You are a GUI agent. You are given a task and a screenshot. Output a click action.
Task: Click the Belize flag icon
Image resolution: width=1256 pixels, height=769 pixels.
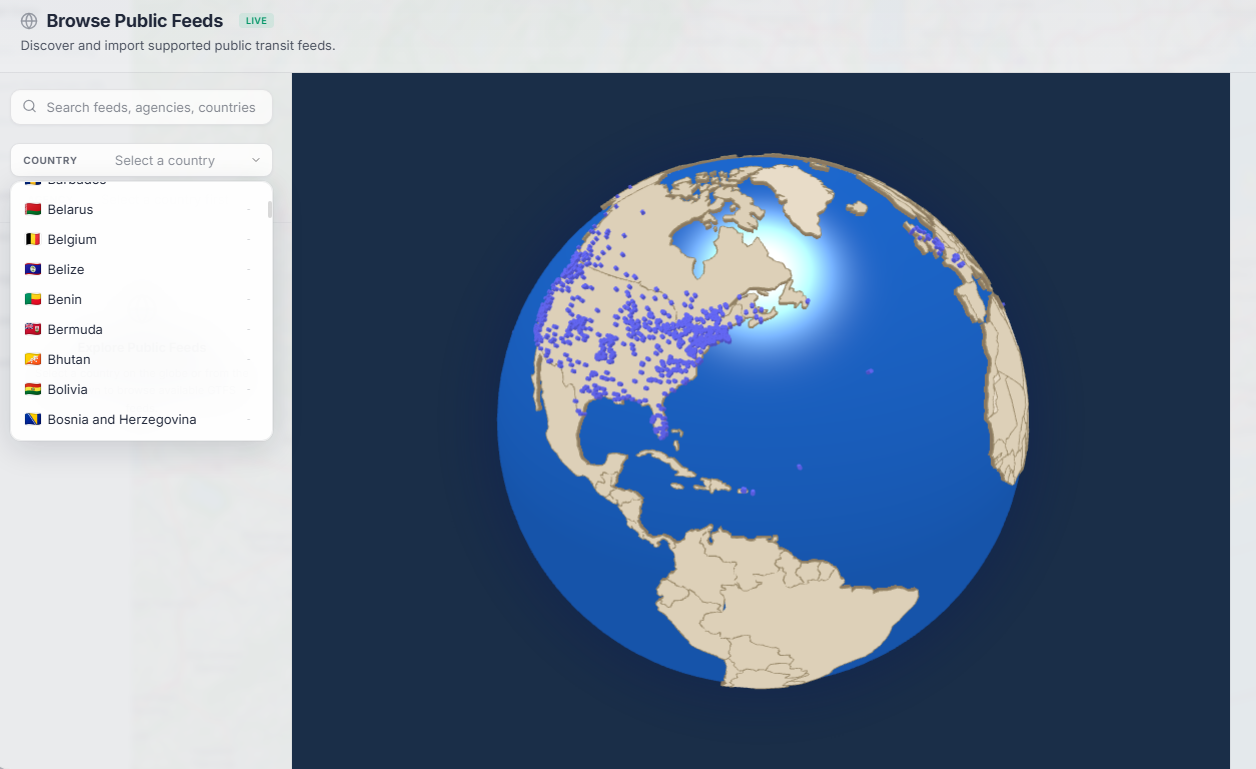click(x=33, y=269)
